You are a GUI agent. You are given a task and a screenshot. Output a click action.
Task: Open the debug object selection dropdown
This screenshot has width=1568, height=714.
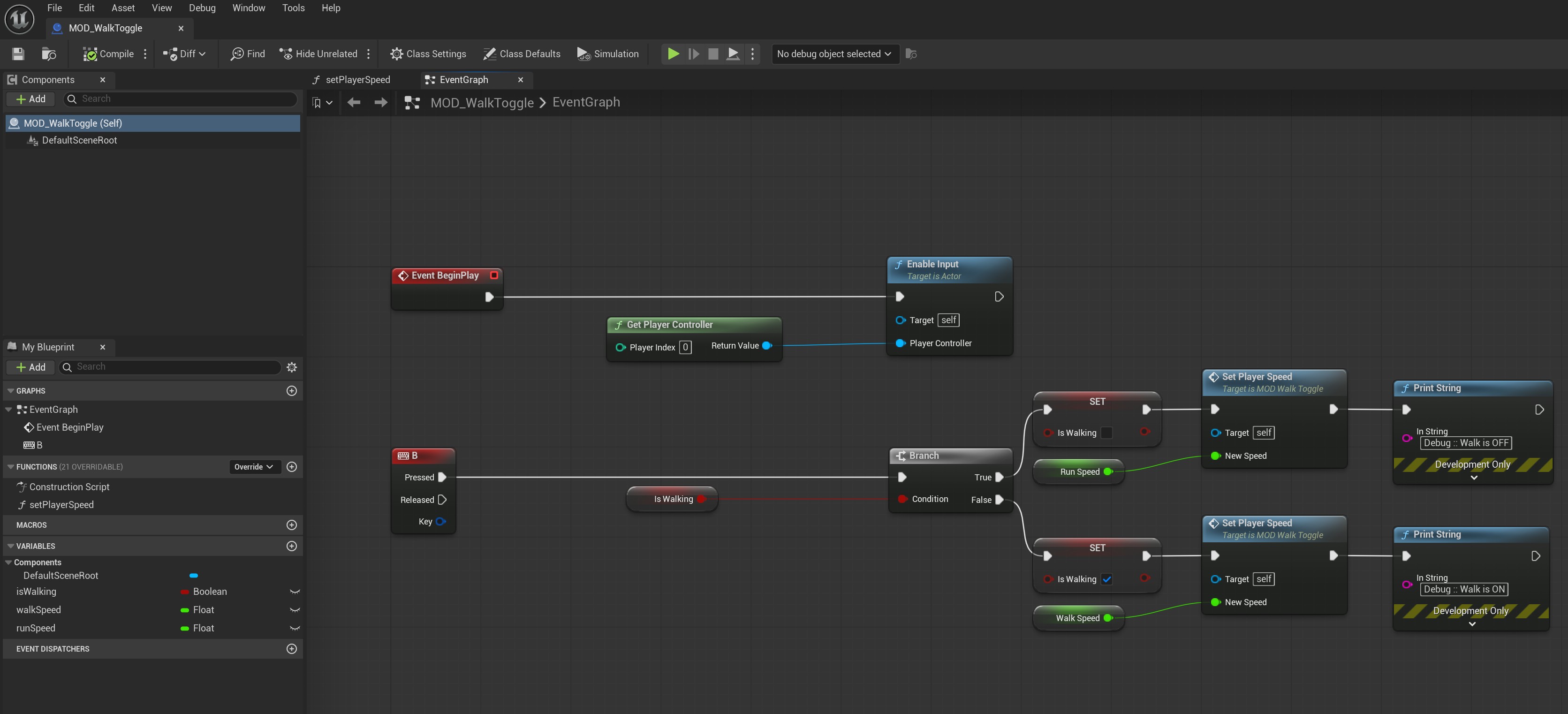tap(834, 53)
